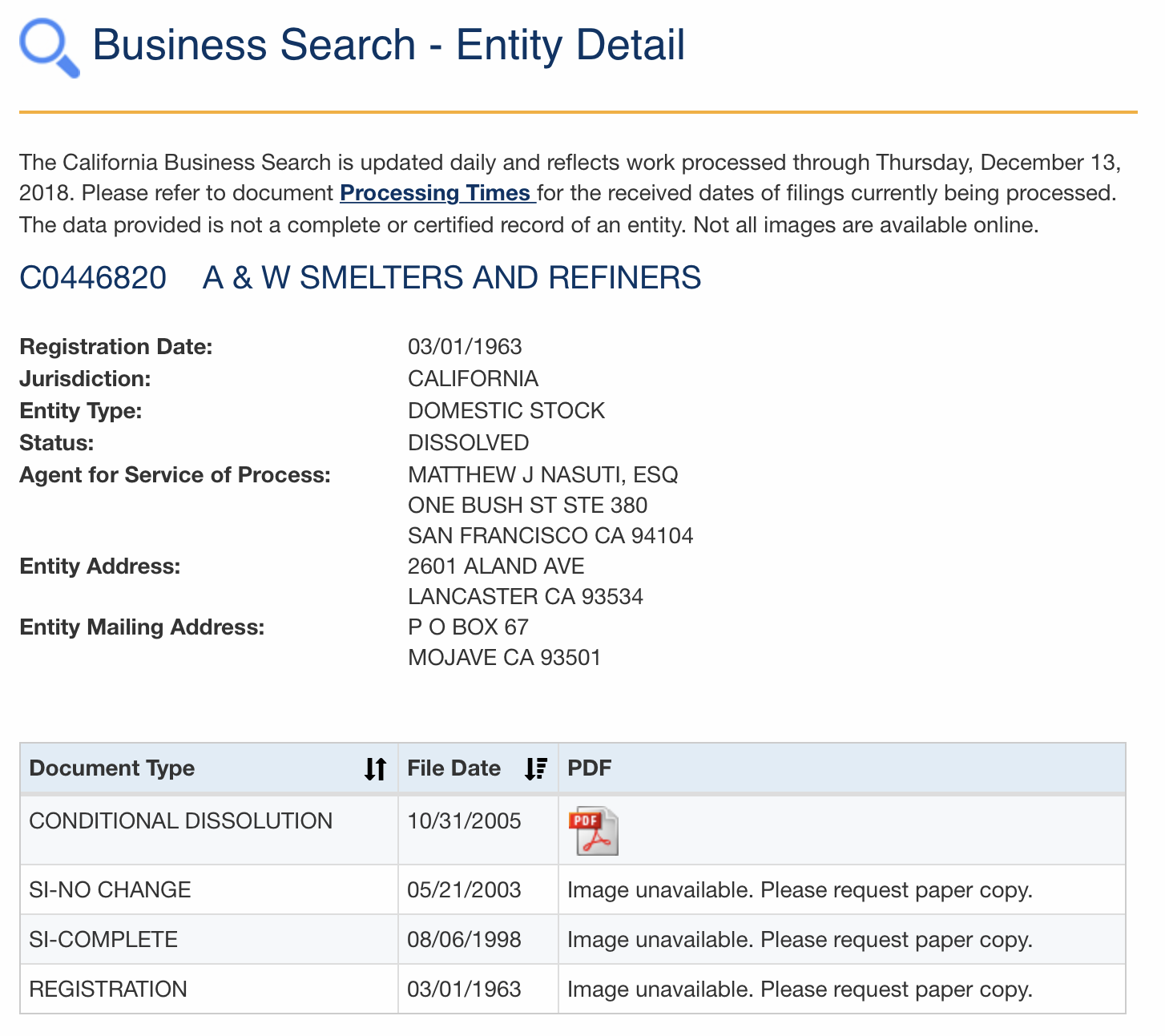Click the PDF column header
This screenshot has width=1165, height=1036.
tap(589, 768)
